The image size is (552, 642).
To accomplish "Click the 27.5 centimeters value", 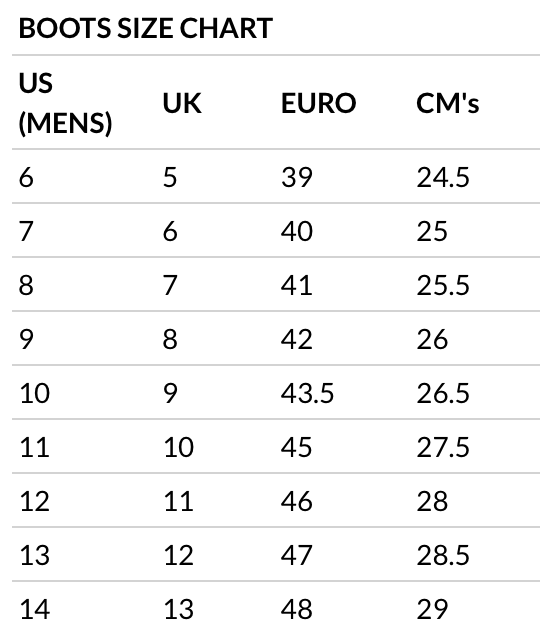I will (x=443, y=447).
